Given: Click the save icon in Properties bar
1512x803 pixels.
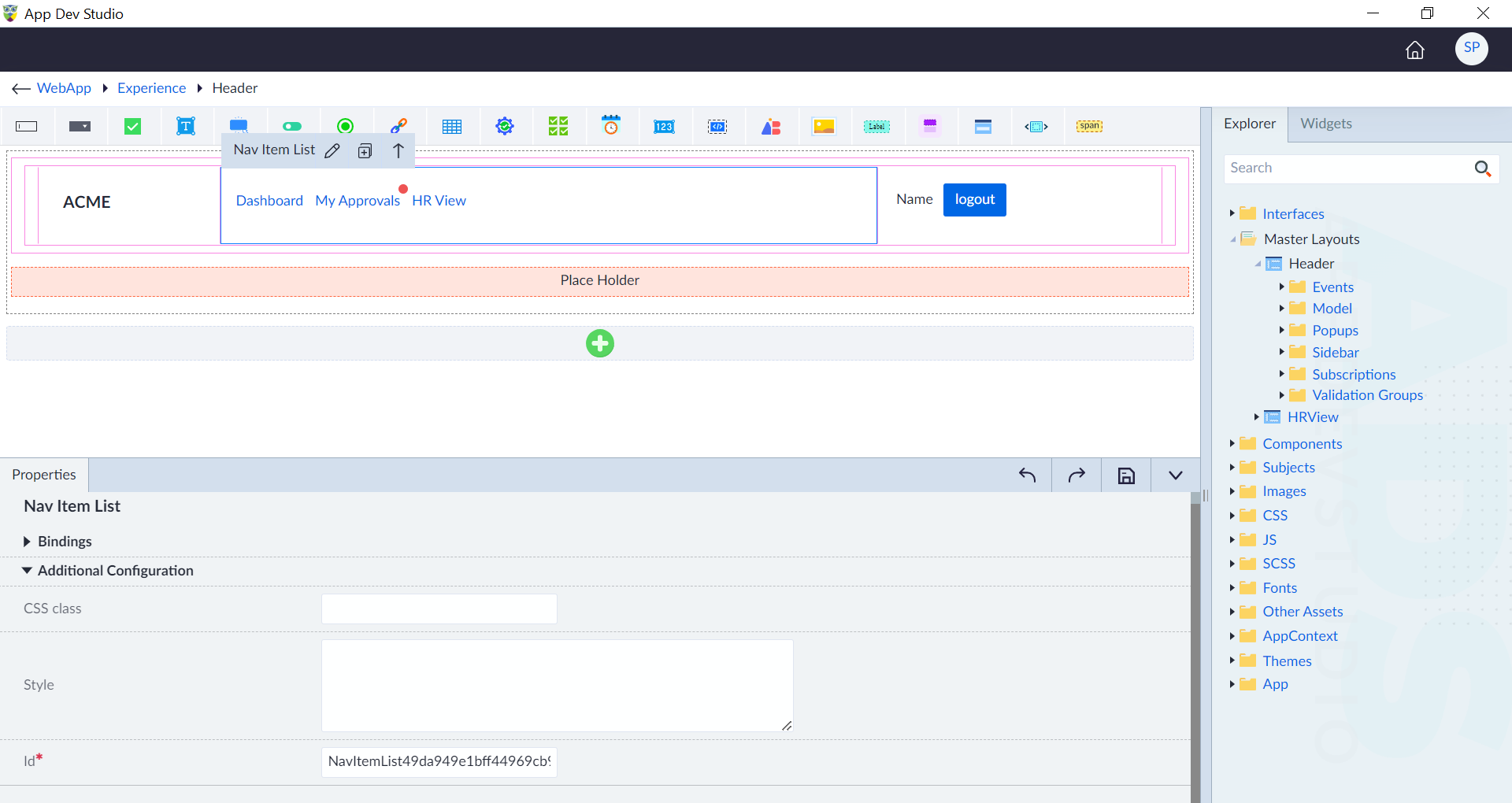Looking at the screenshot, I should click(1127, 476).
